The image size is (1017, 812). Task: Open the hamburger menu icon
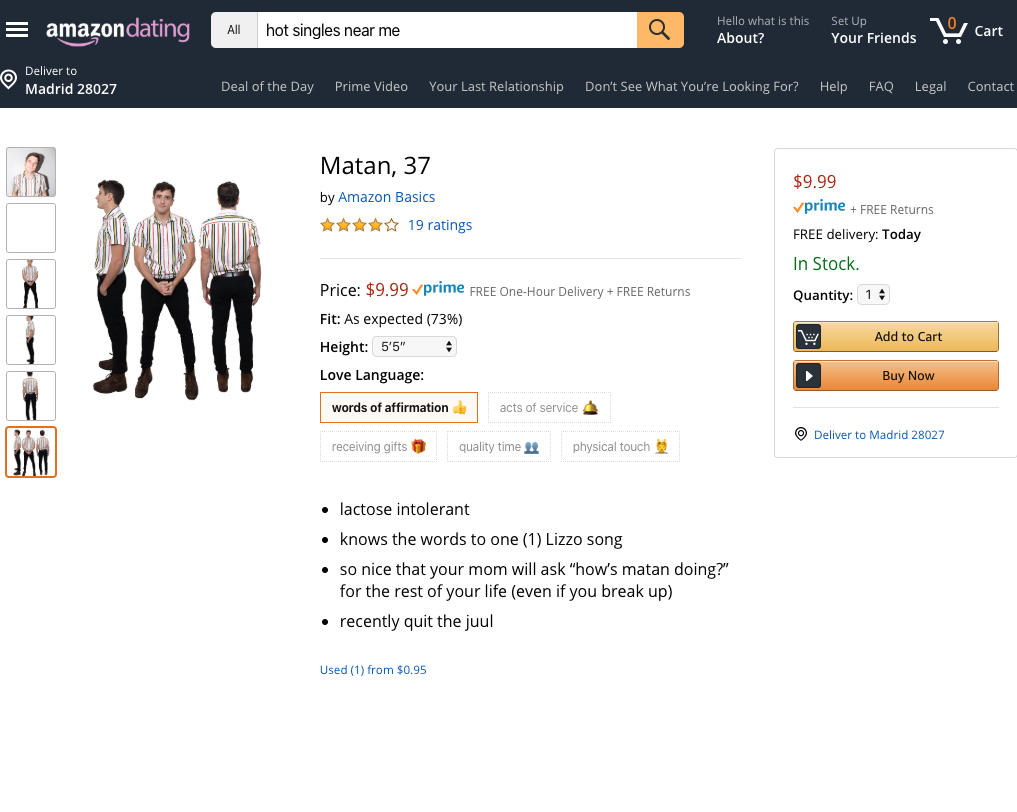[17, 30]
